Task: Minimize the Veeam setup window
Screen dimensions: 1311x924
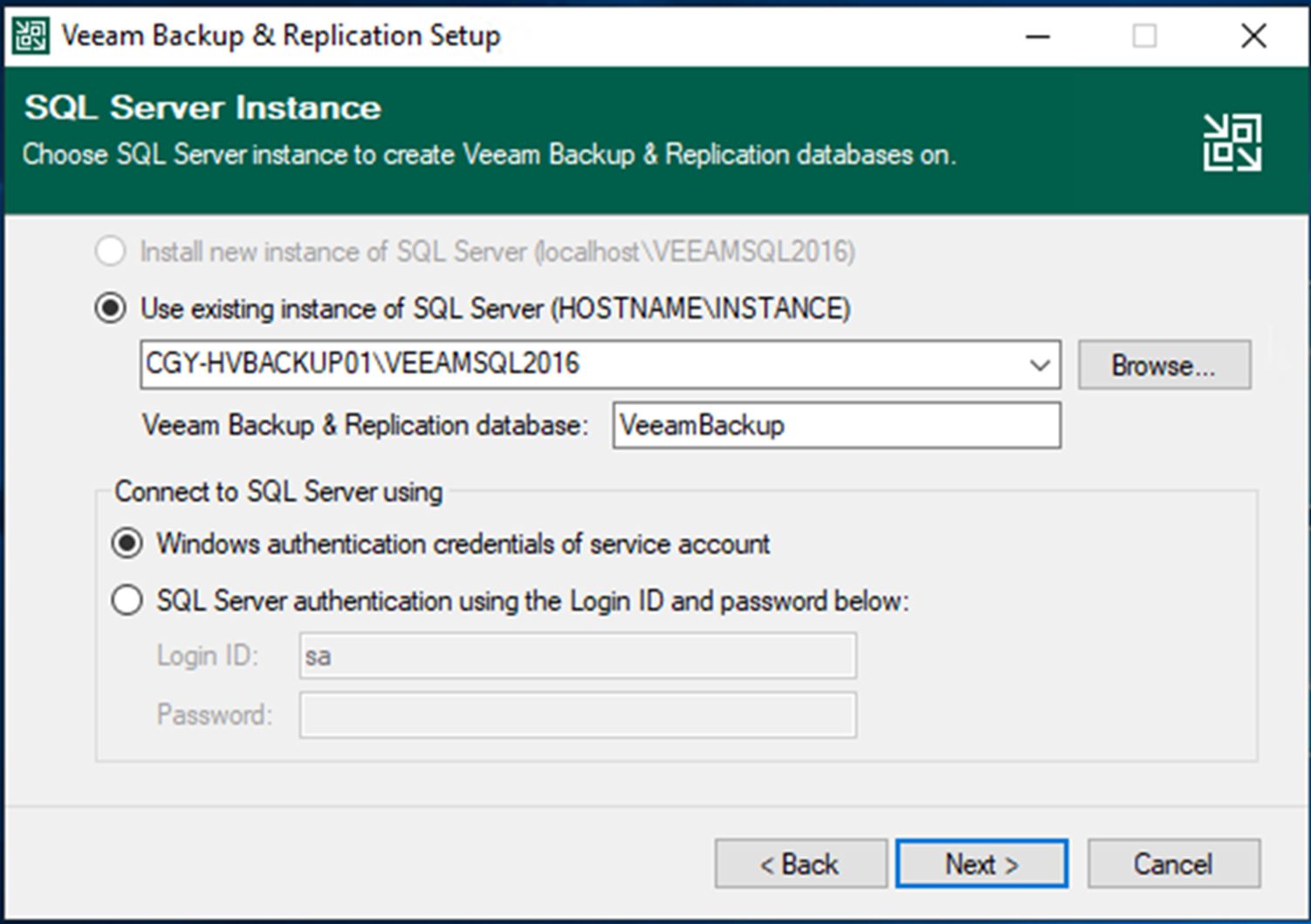Action: (1038, 37)
